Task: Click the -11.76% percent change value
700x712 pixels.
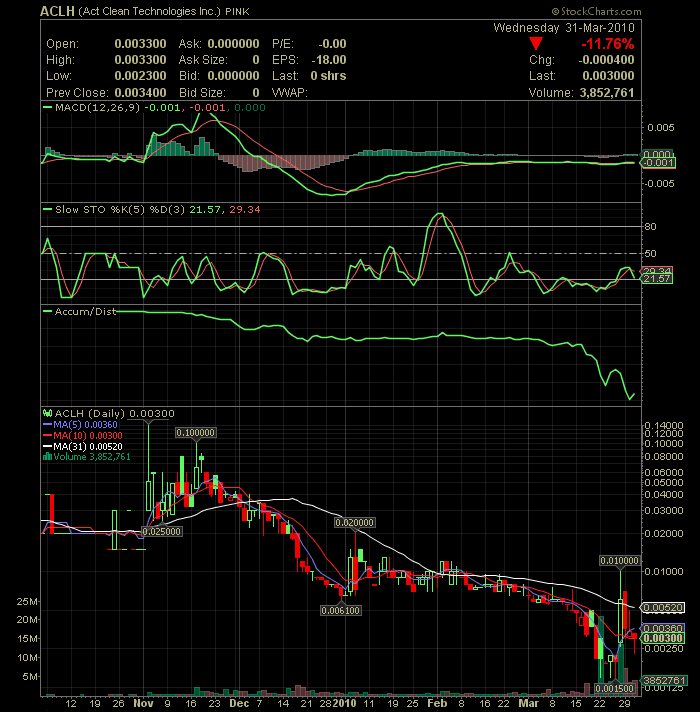Action: tap(607, 44)
